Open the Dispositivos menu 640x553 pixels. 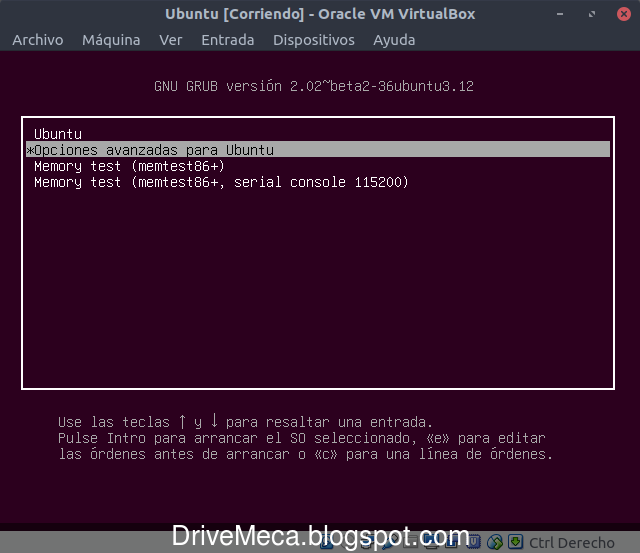click(x=313, y=40)
